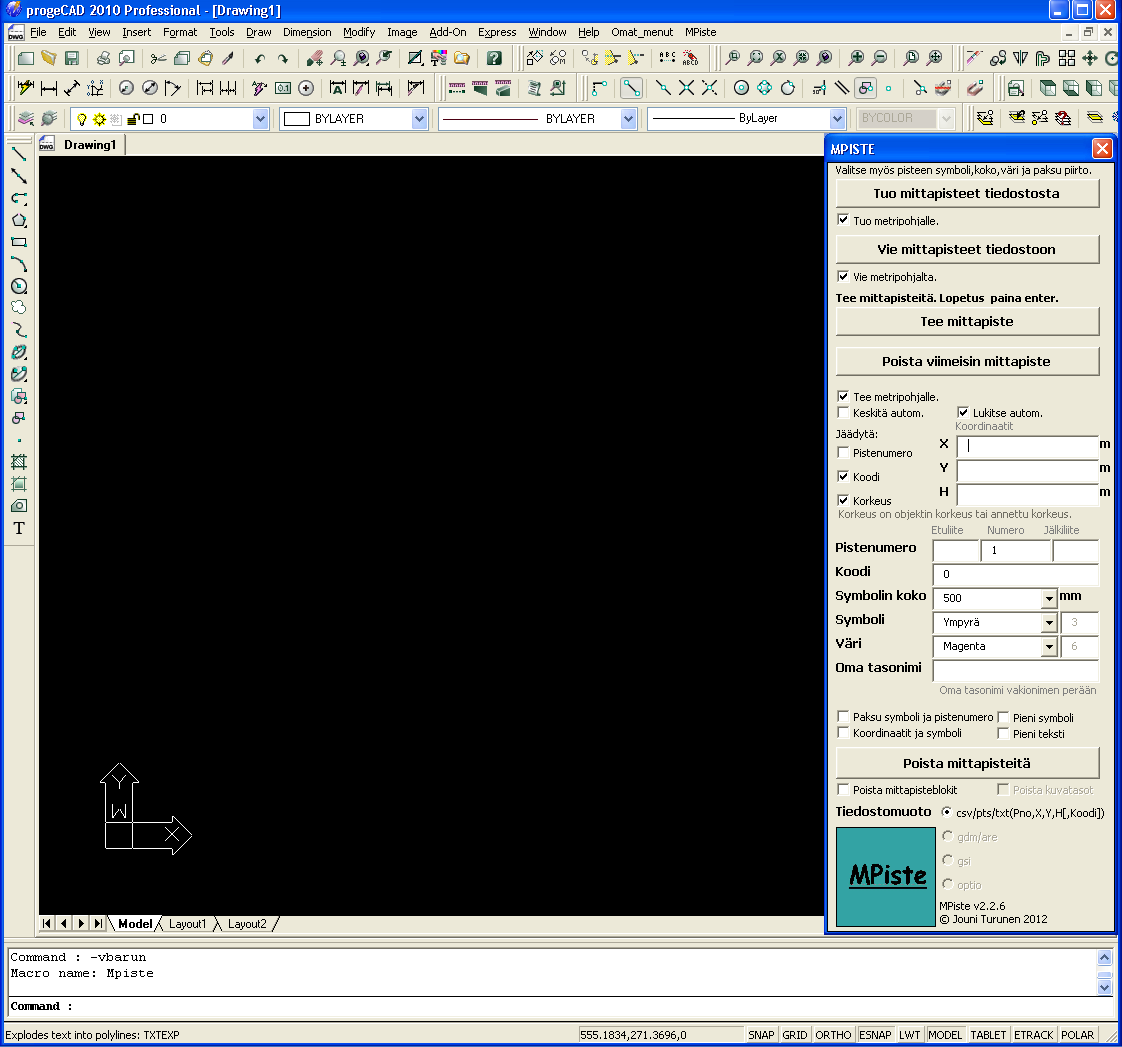Open the MPiste menu
The width and height of the screenshot is (1122, 1047).
click(701, 32)
